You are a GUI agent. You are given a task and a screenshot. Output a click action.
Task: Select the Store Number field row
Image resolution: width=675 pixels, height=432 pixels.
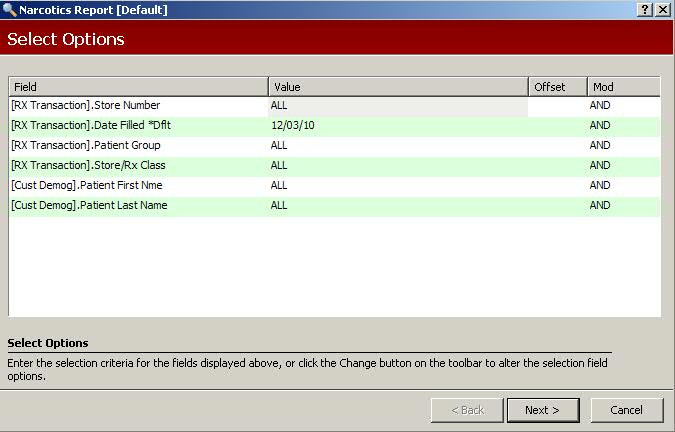point(138,105)
